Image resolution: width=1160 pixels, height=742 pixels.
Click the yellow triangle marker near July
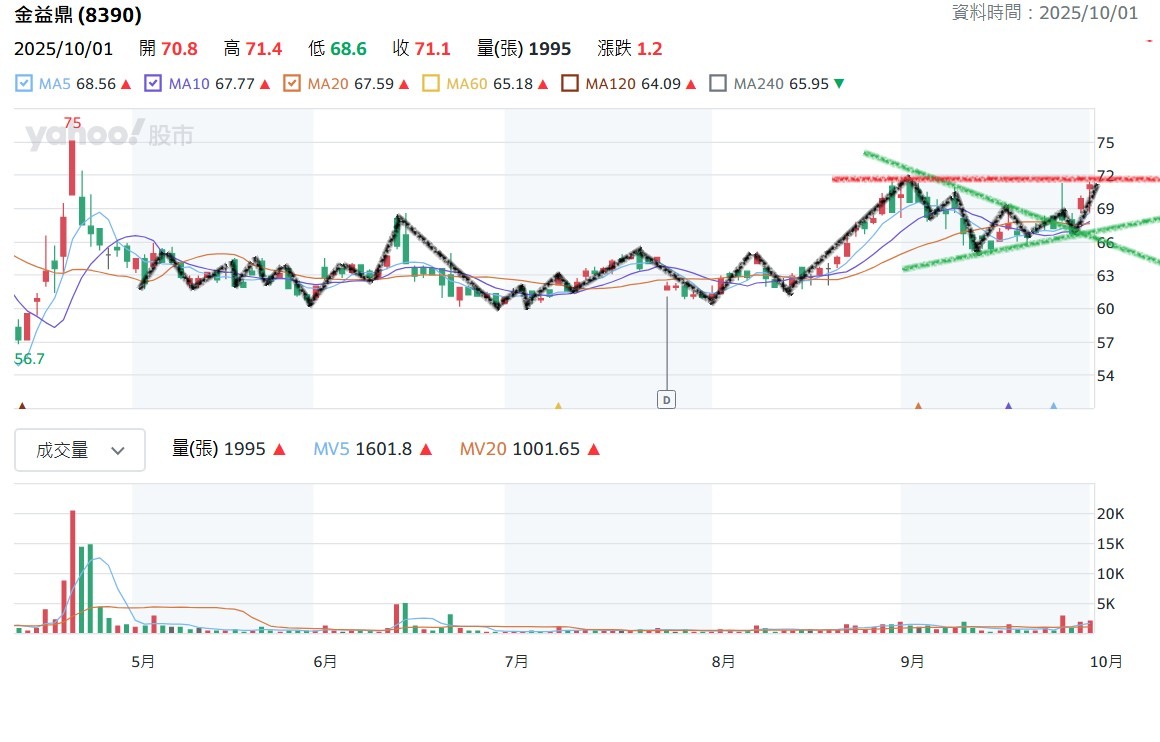pos(558,406)
